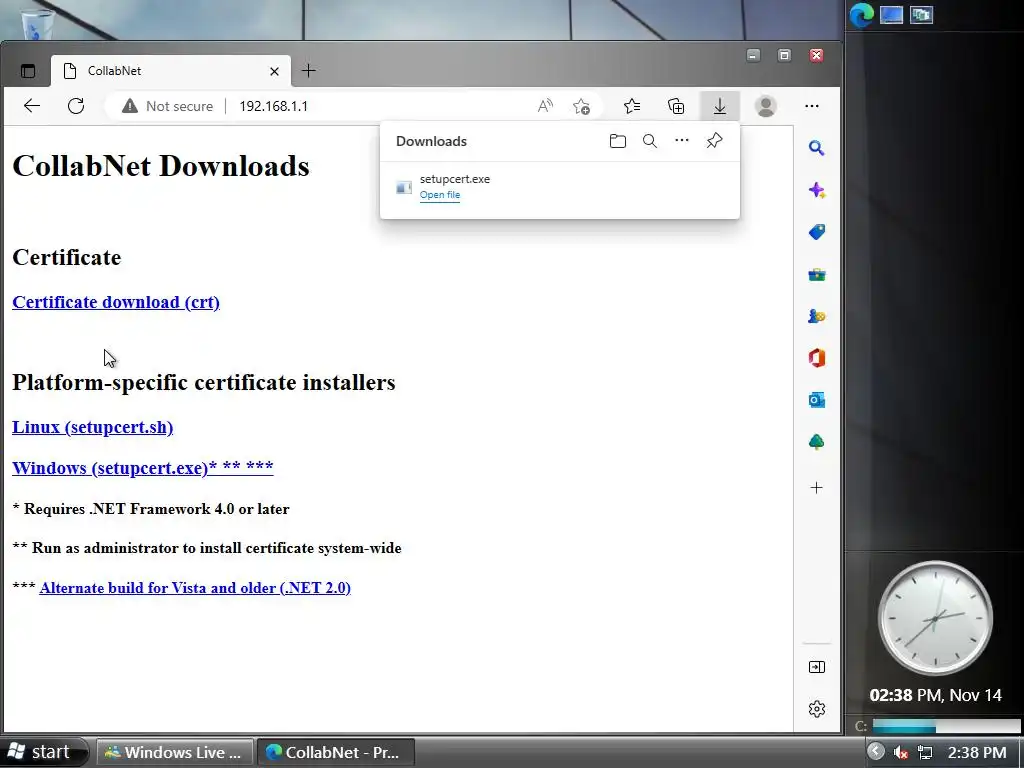Reload the page with the refresh icon
The image size is (1024, 768).
coord(76,106)
